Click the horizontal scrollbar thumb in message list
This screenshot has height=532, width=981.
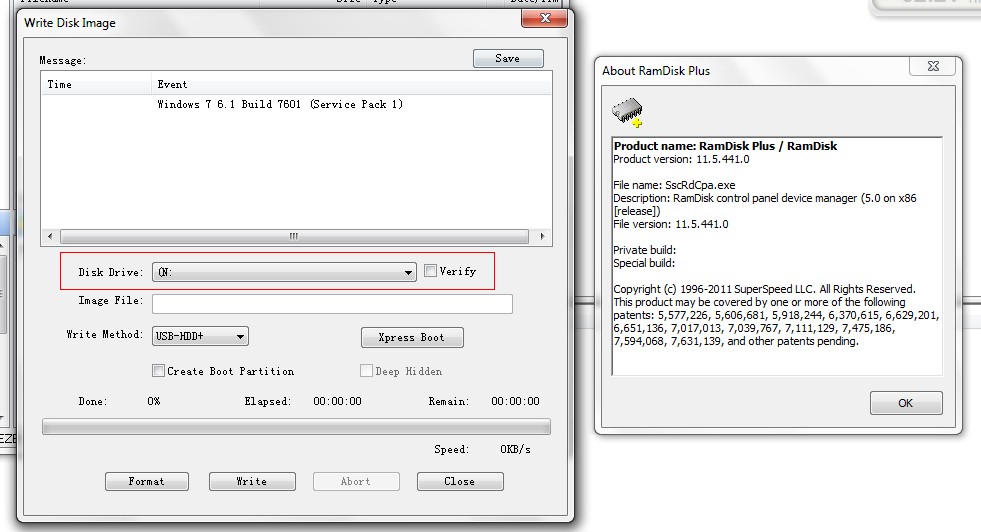(x=294, y=237)
